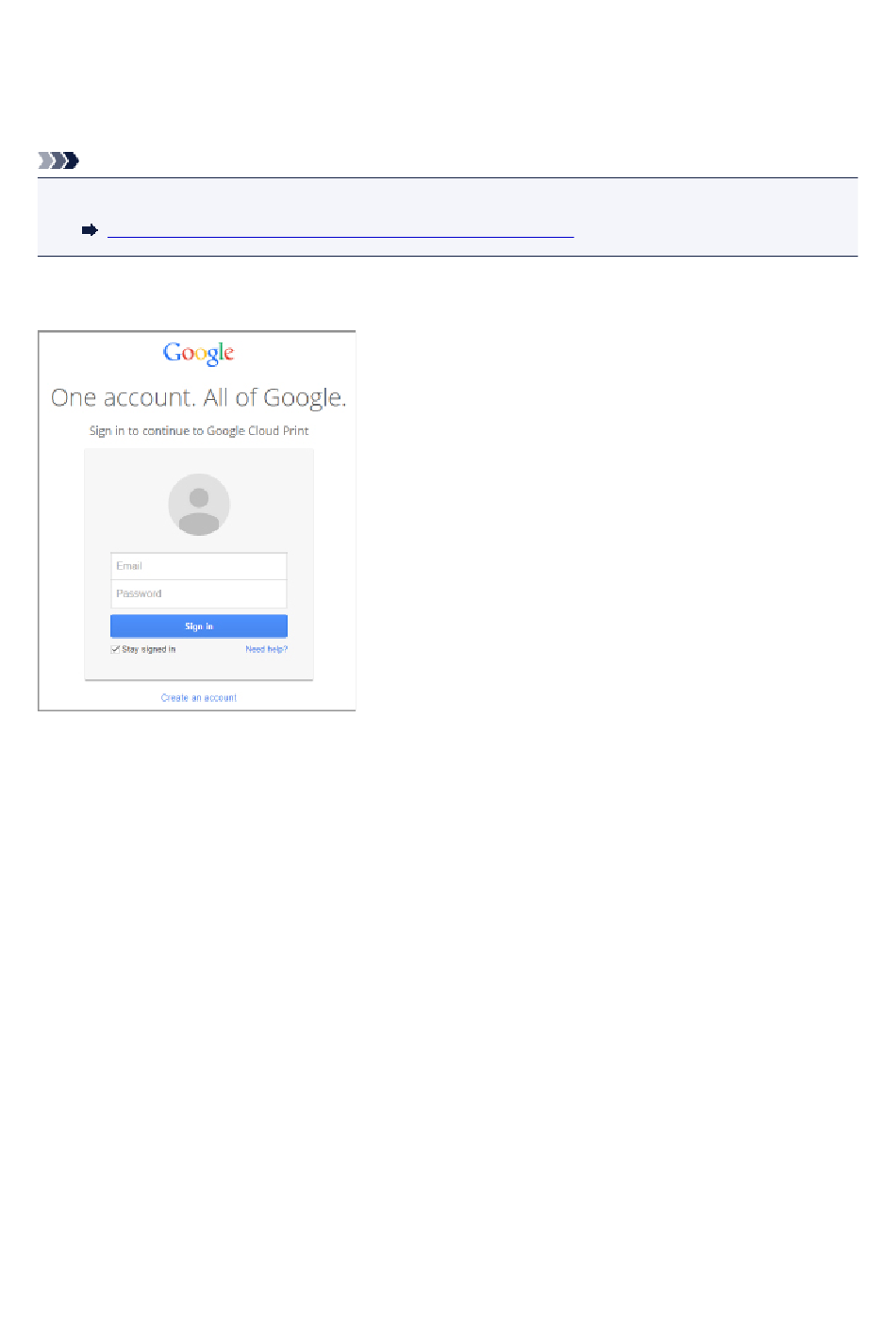The width and height of the screenshot is (896, 1318).
Task: Focus the Email input field
Action: [199, 566]
